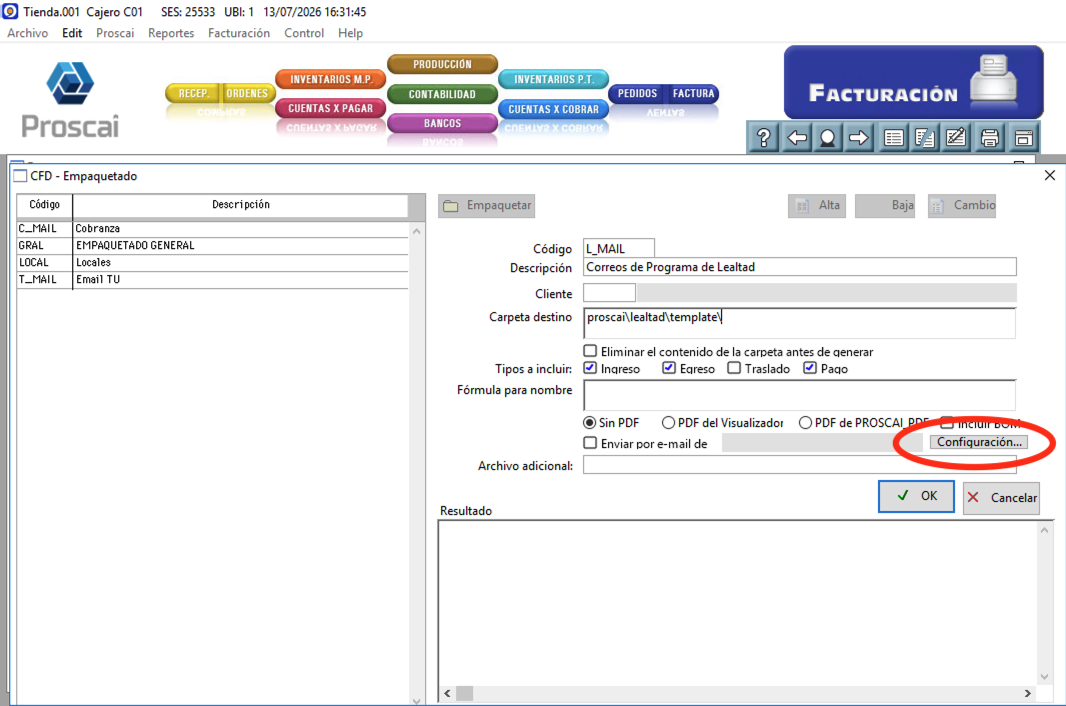Select PDF del Visualizador radio option
Screen dimensions: 1066x706
[668, 422]
